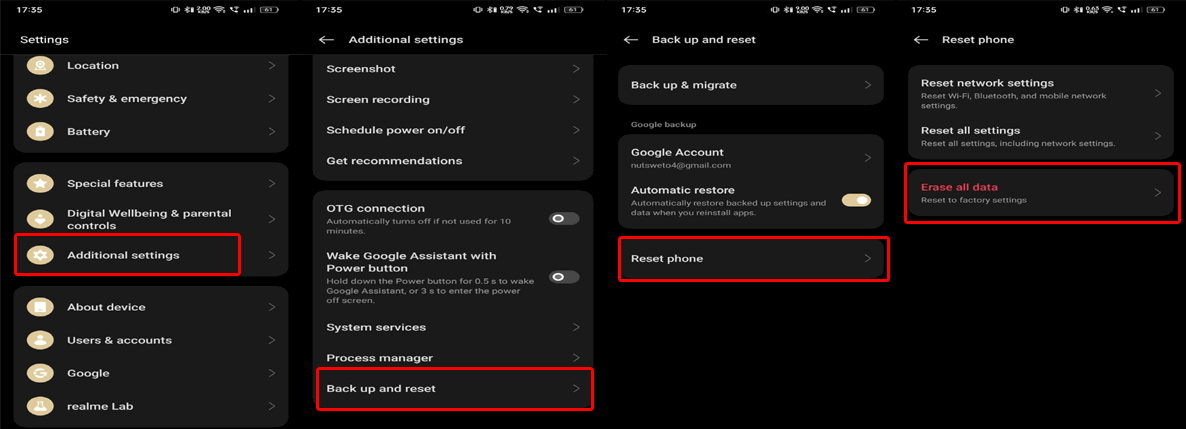Tap the Location pin icon
The width and height of the screenshot is (1186, 429).
(39, 66)
